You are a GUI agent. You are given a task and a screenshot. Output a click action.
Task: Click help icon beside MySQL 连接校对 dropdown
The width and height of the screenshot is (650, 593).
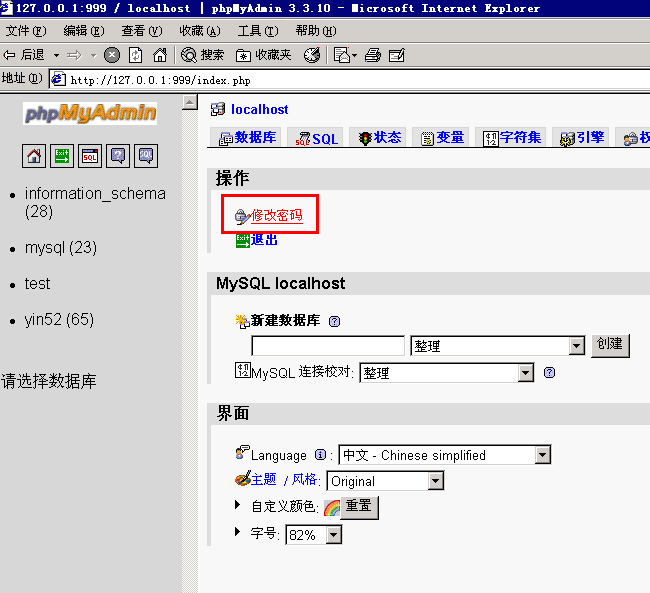tap(549, 372)
